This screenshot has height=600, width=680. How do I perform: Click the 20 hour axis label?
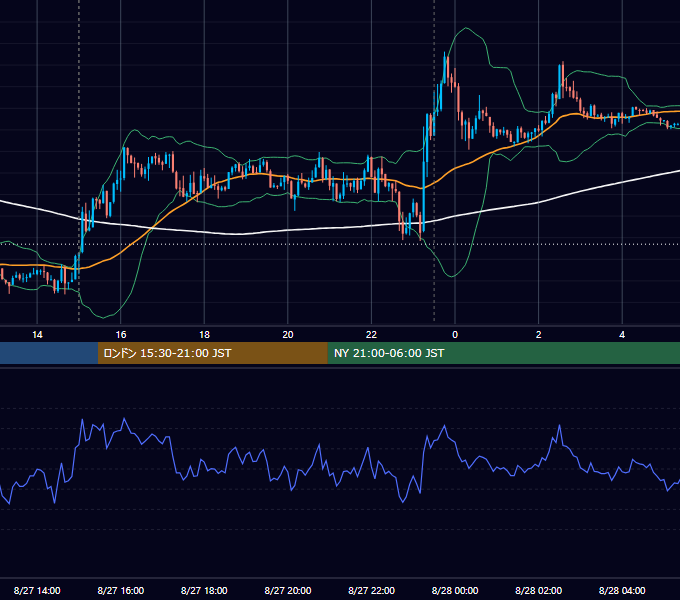click(288, 335)
